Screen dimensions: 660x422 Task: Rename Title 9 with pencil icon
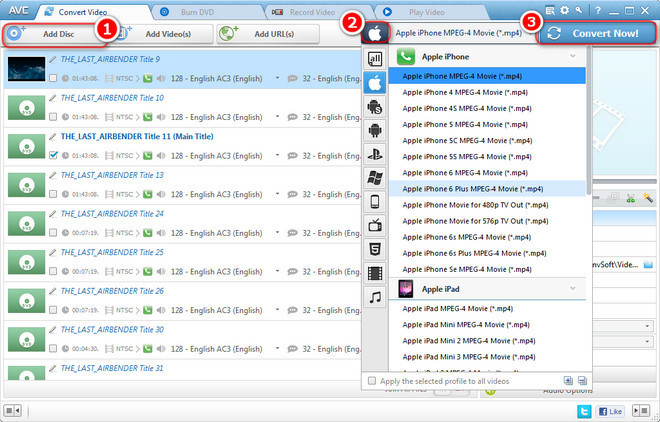click(x=53, y=59)
